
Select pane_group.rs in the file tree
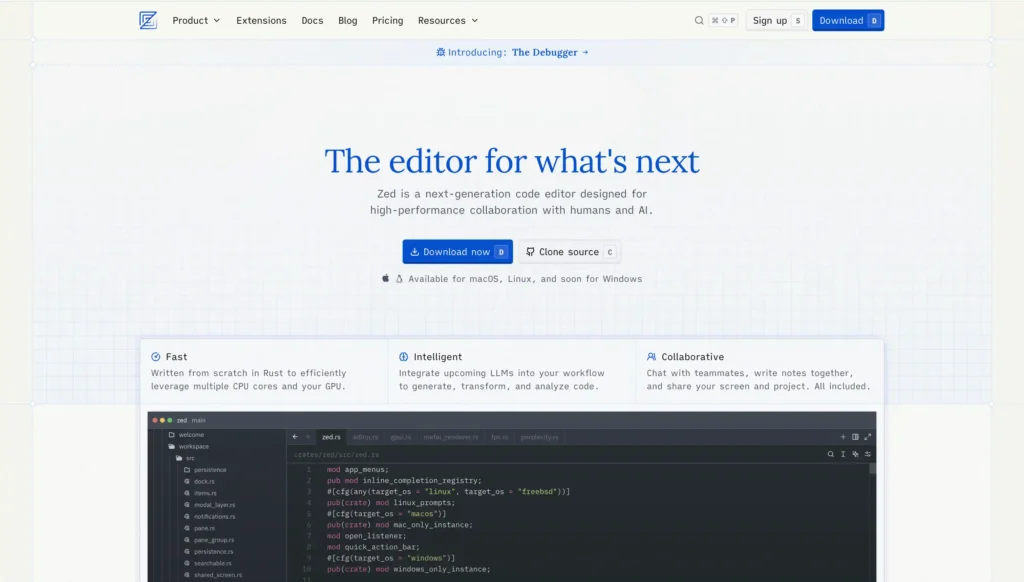coord(214,540)
